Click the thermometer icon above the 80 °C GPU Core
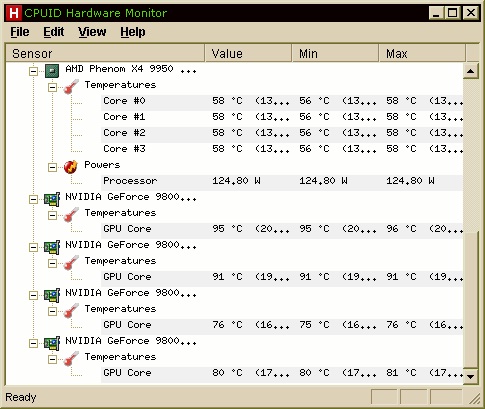Screen dimensions: 485x409 click(x=71, y=359)
